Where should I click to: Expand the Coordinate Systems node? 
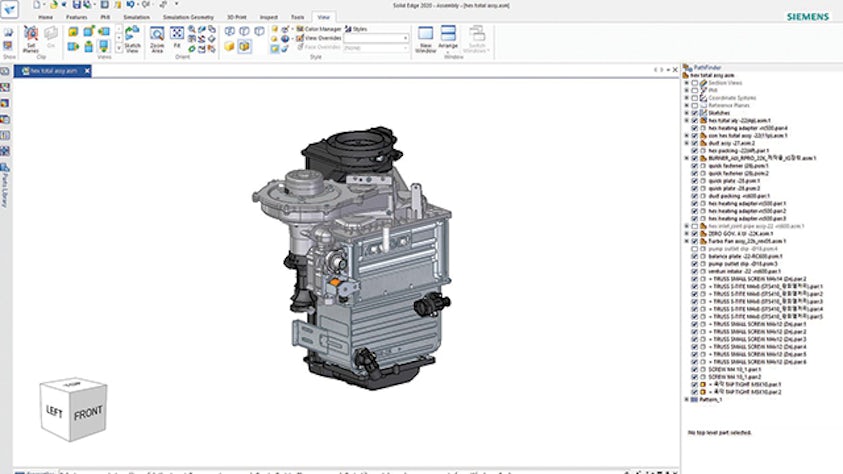pyautogui.click(x=687, y=98)
